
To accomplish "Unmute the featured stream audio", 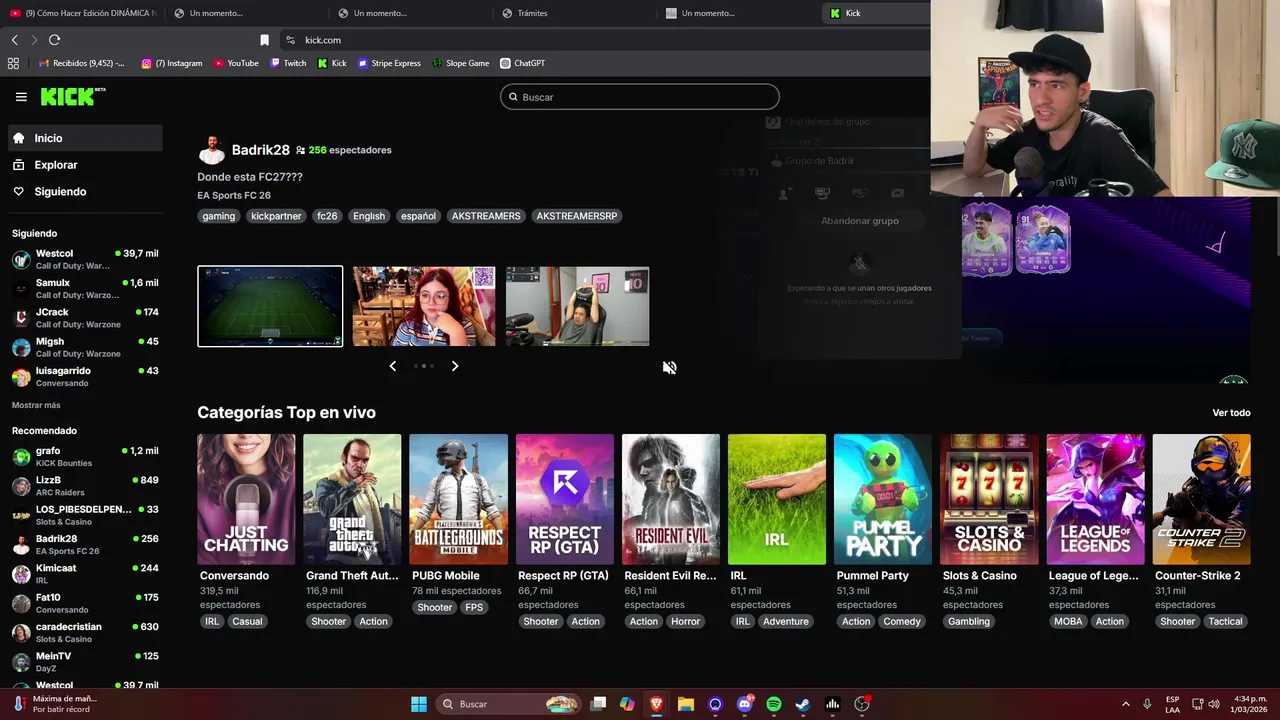I will click(x=669, y=367).
